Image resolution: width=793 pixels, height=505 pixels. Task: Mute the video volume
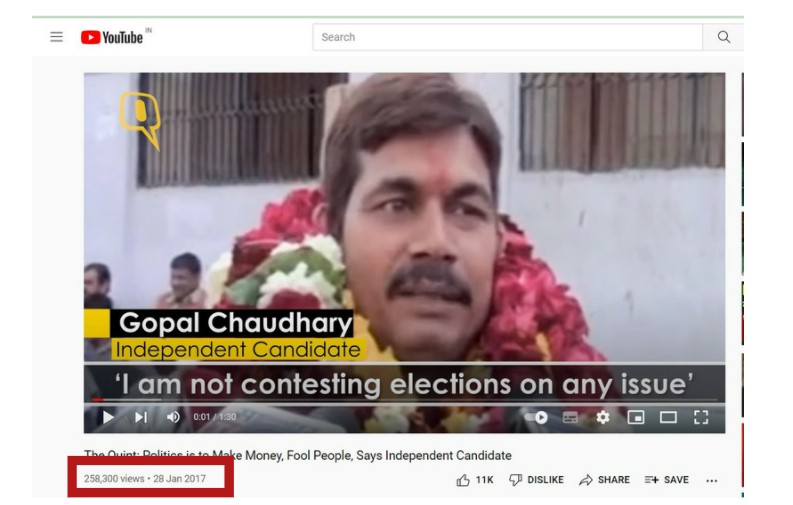pyautogui.click(x=173, y=417)
